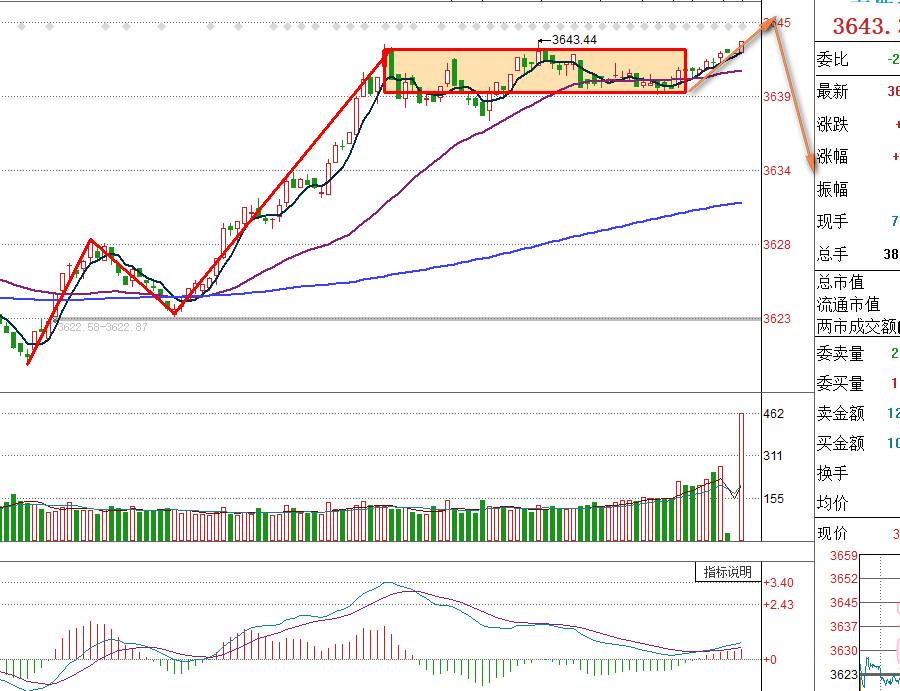Screen dimensions: 900x691
Task: Click the +0 MACD zero axis label
Action: point(770,660)
